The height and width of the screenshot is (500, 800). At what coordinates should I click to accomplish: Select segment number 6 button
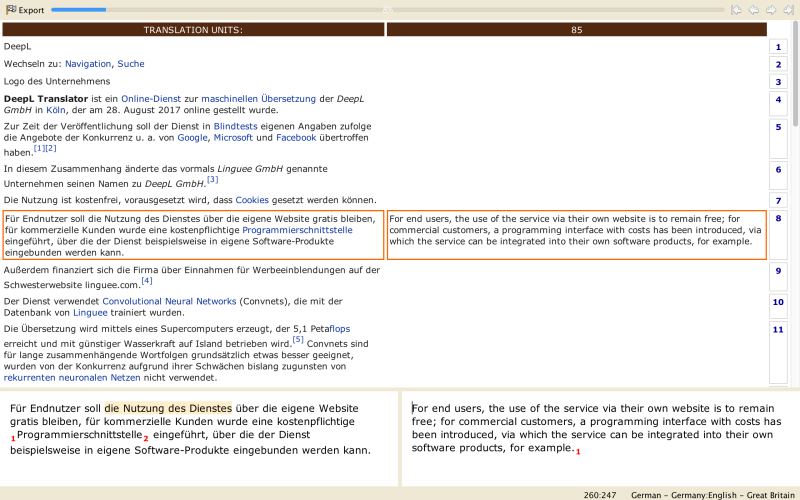tap(778, 176)
